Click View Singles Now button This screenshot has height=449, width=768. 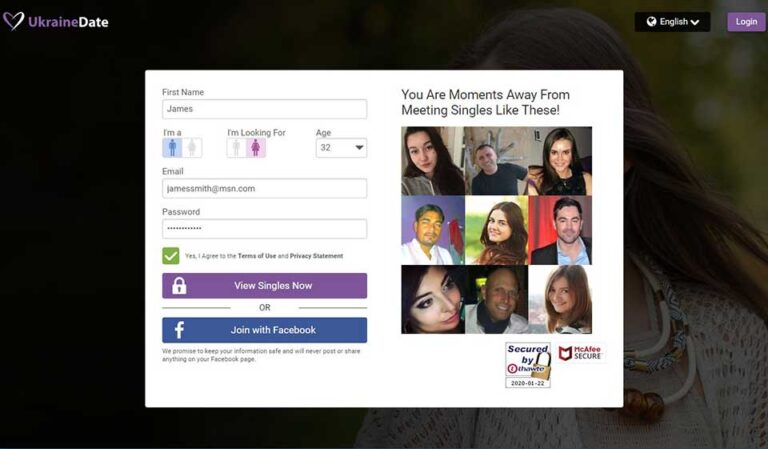(x=264, y=285)
